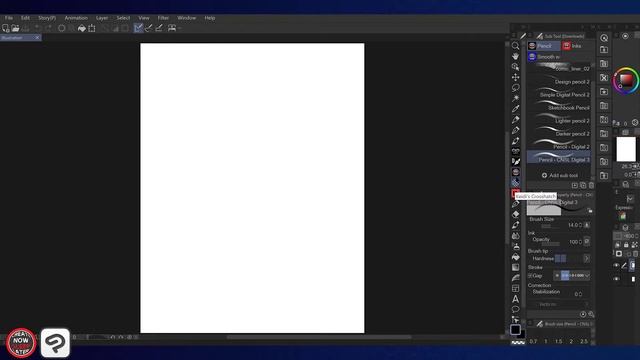Click the Navigator white canvas thumbnail
640x360 pixels.
point(626,149)
